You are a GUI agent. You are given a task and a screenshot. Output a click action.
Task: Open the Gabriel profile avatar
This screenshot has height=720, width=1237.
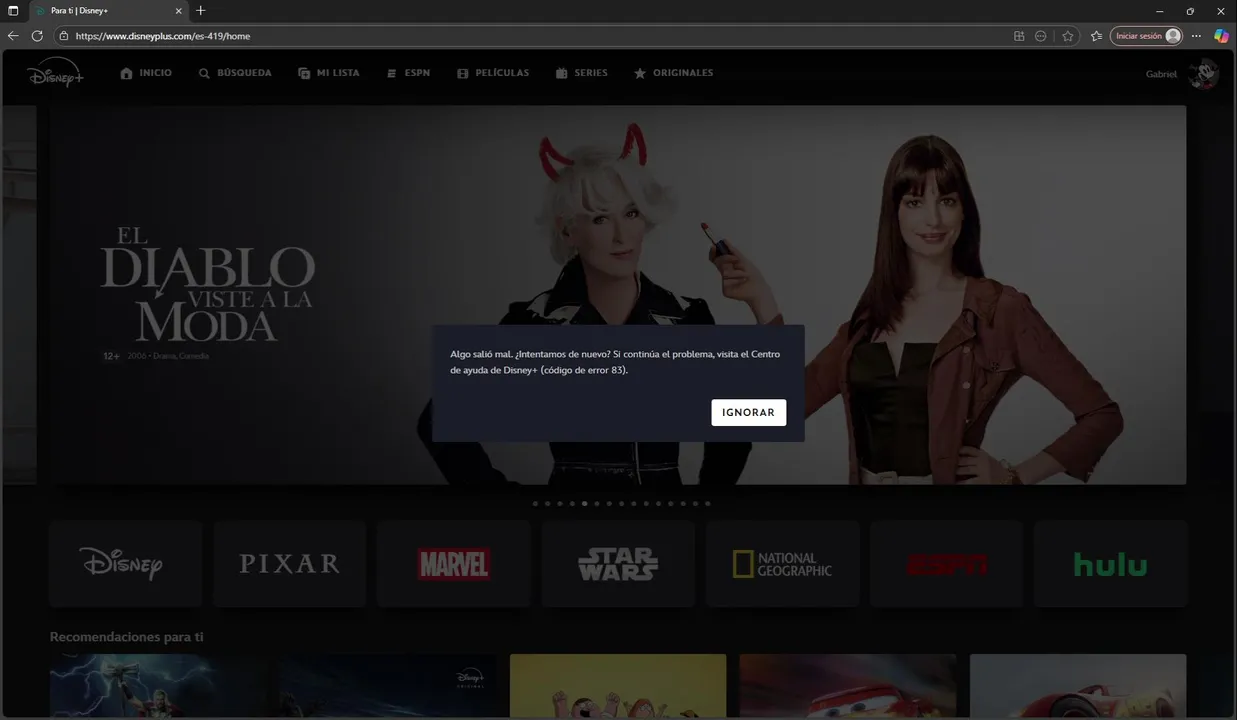pyautogui.click(x=1203, y=74)
